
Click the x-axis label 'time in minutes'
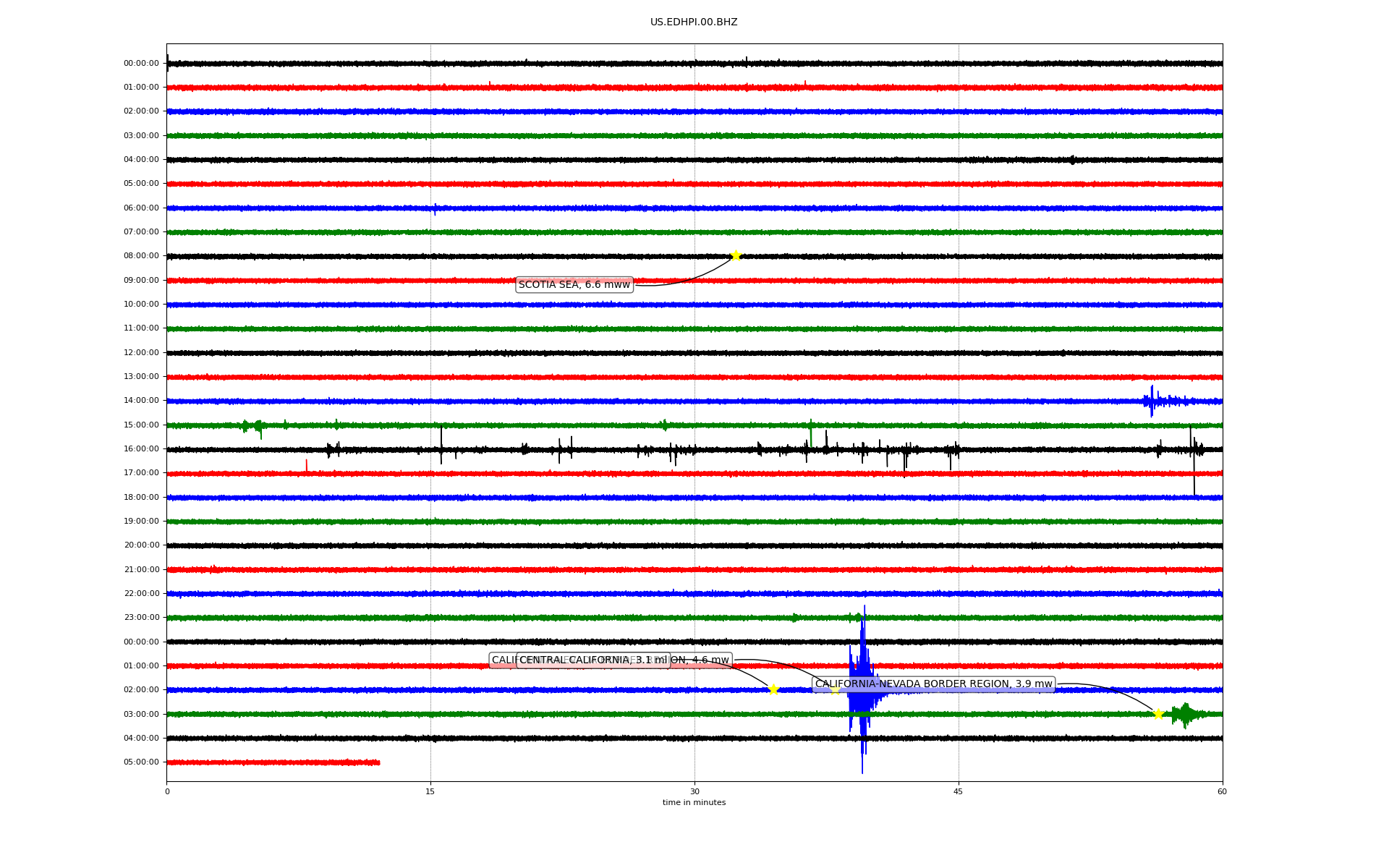pos(694,803)
